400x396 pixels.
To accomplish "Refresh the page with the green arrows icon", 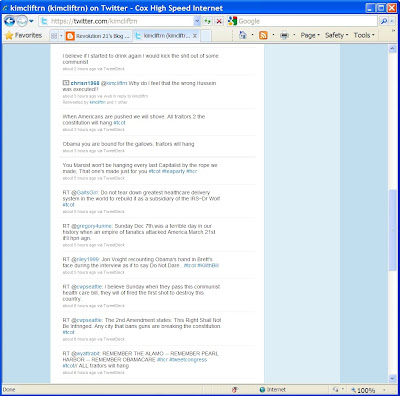I will coord(208,21).
